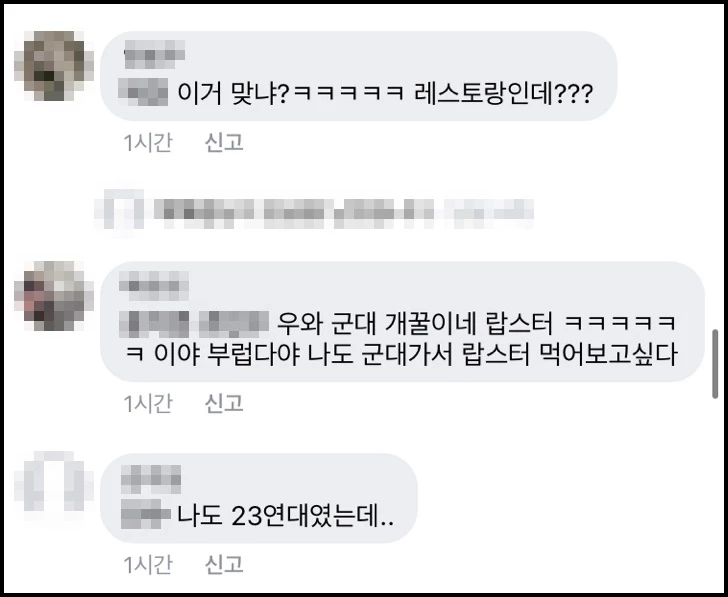Expand the blurred replies row below first comment
Image resolution: width=728 pixels, height=597 pixels.
(314, 213)
